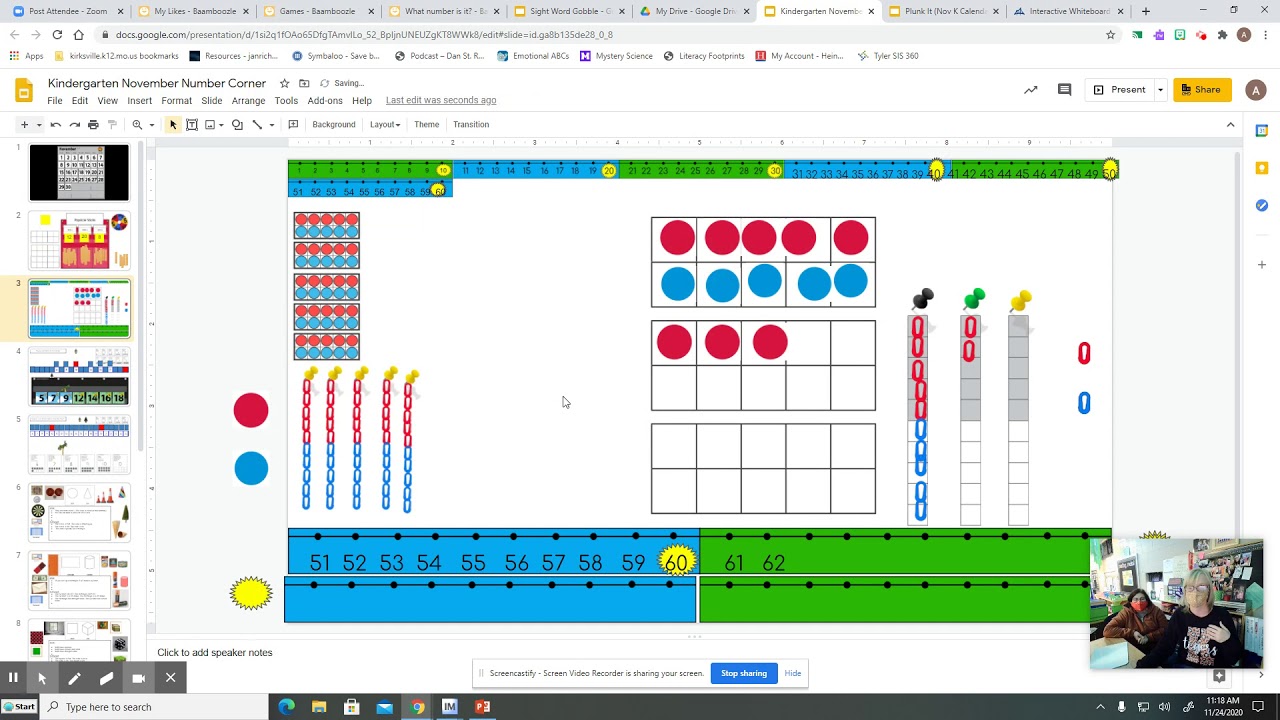Click the Undo arrow in Slides toolbar
This screenshot has height=720, width=1280.
click(56, 125)
